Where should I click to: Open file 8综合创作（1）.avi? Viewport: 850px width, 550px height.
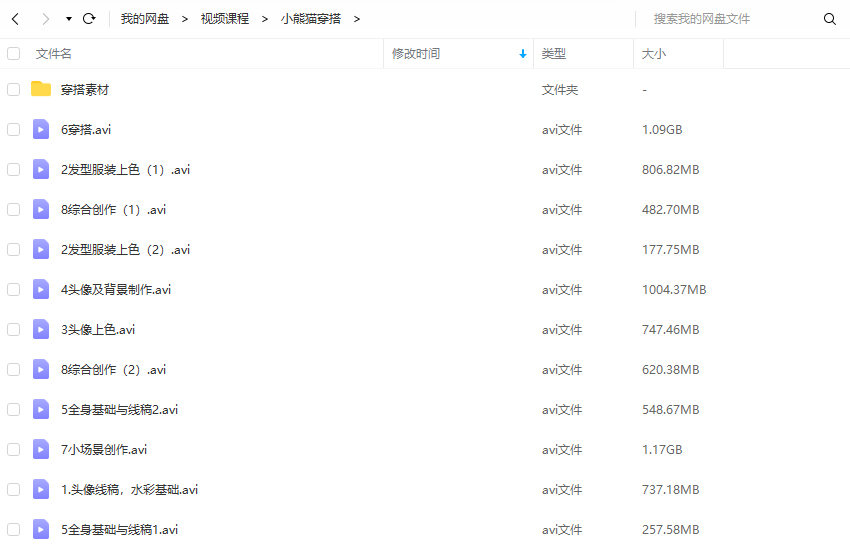[x=113, y=209]
